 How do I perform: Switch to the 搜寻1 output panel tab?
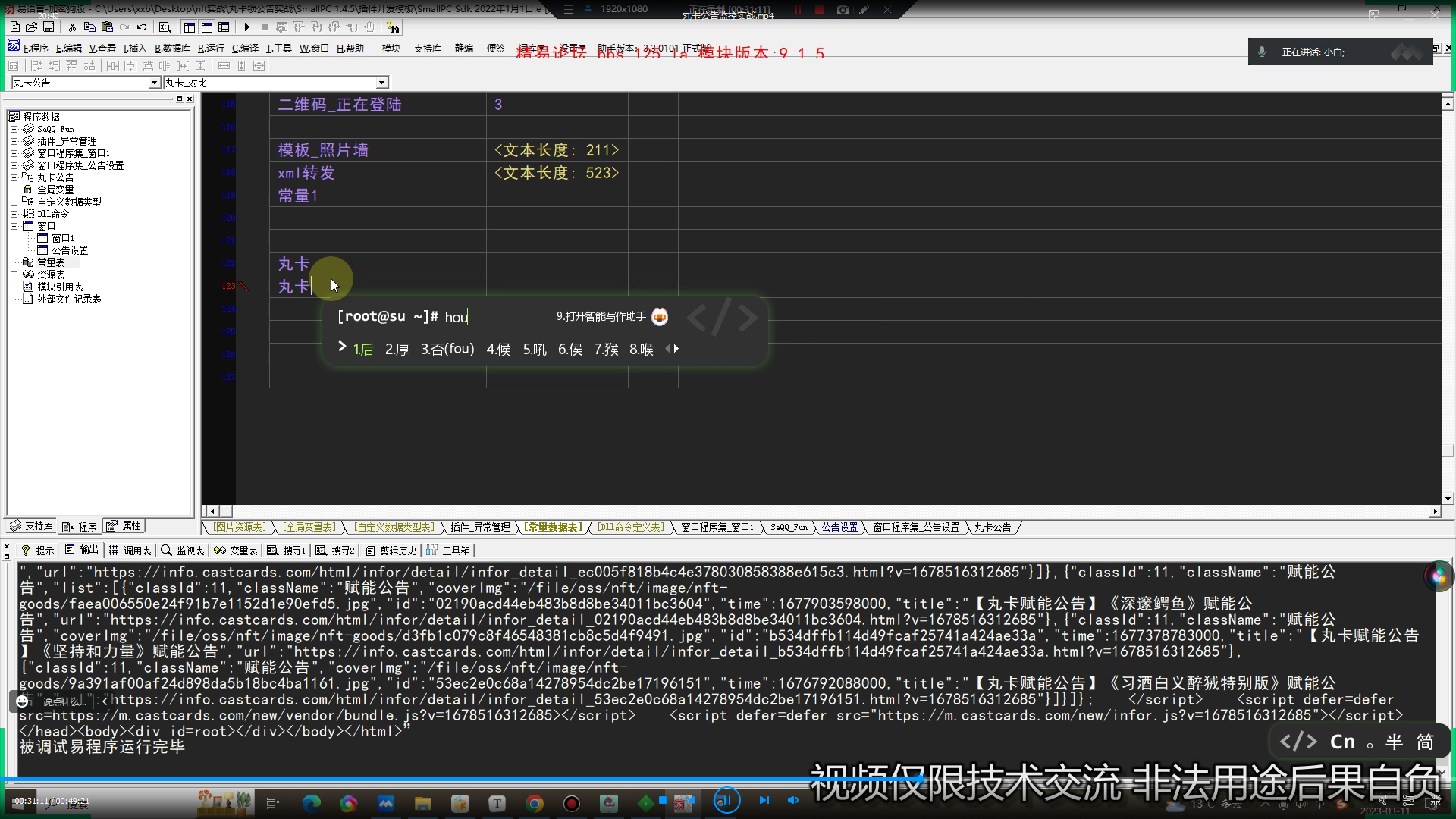[287, 551]
